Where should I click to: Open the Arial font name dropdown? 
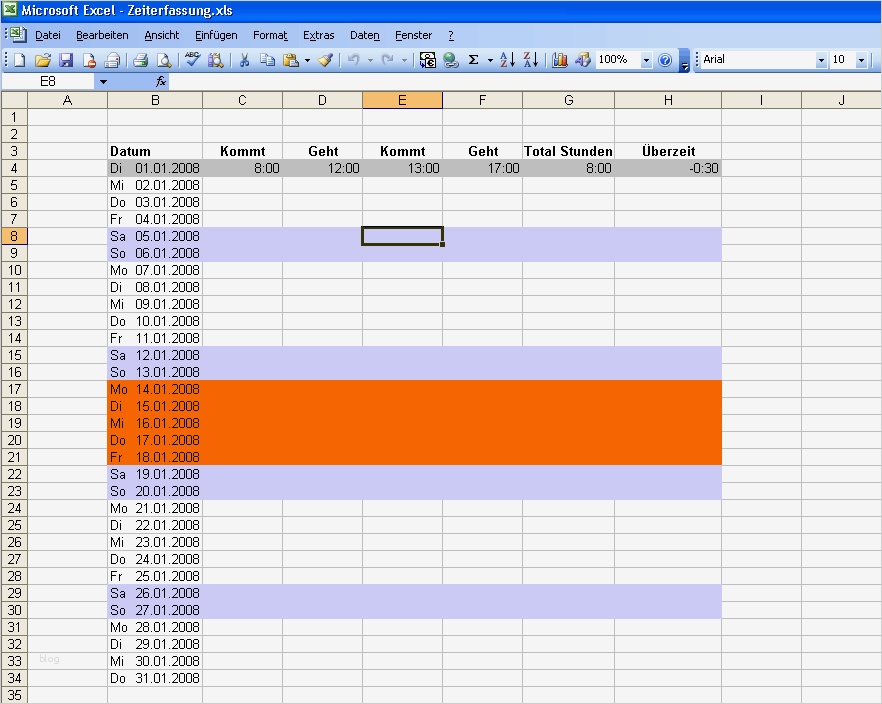820,60
